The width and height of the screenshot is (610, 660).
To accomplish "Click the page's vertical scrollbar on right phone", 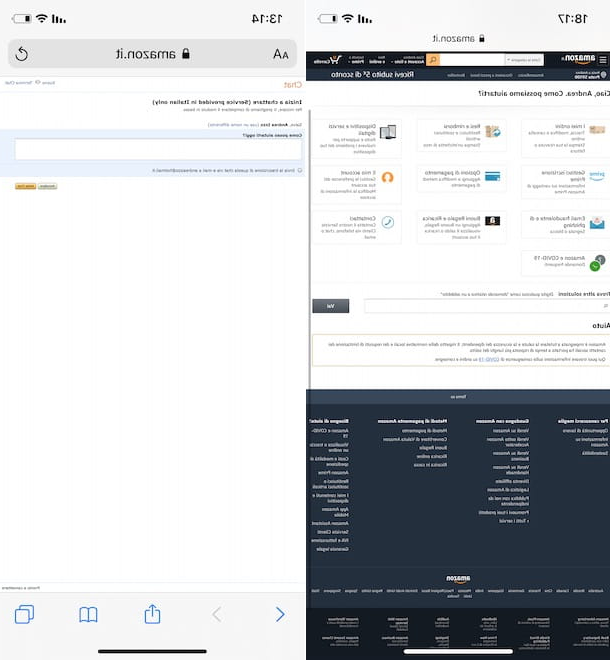I will pos(310,248).
